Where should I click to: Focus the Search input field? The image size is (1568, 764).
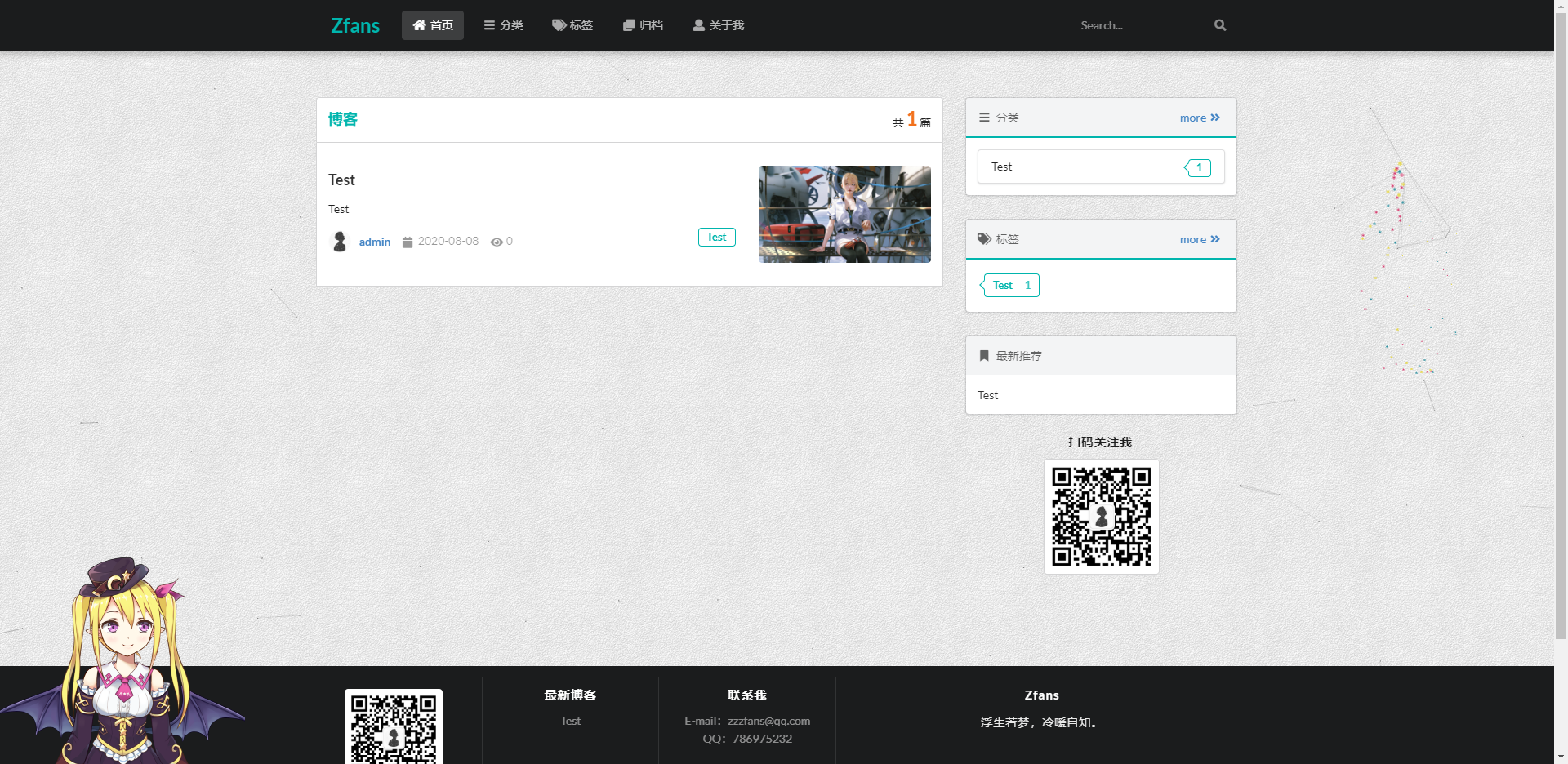(1142, 25)
